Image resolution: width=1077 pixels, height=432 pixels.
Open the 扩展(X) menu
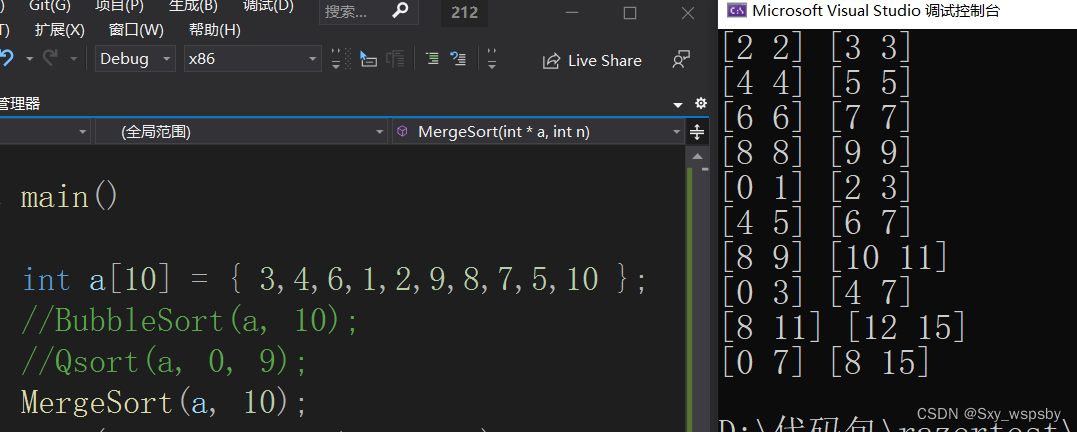pyautogui.click(x=60, y=30)
